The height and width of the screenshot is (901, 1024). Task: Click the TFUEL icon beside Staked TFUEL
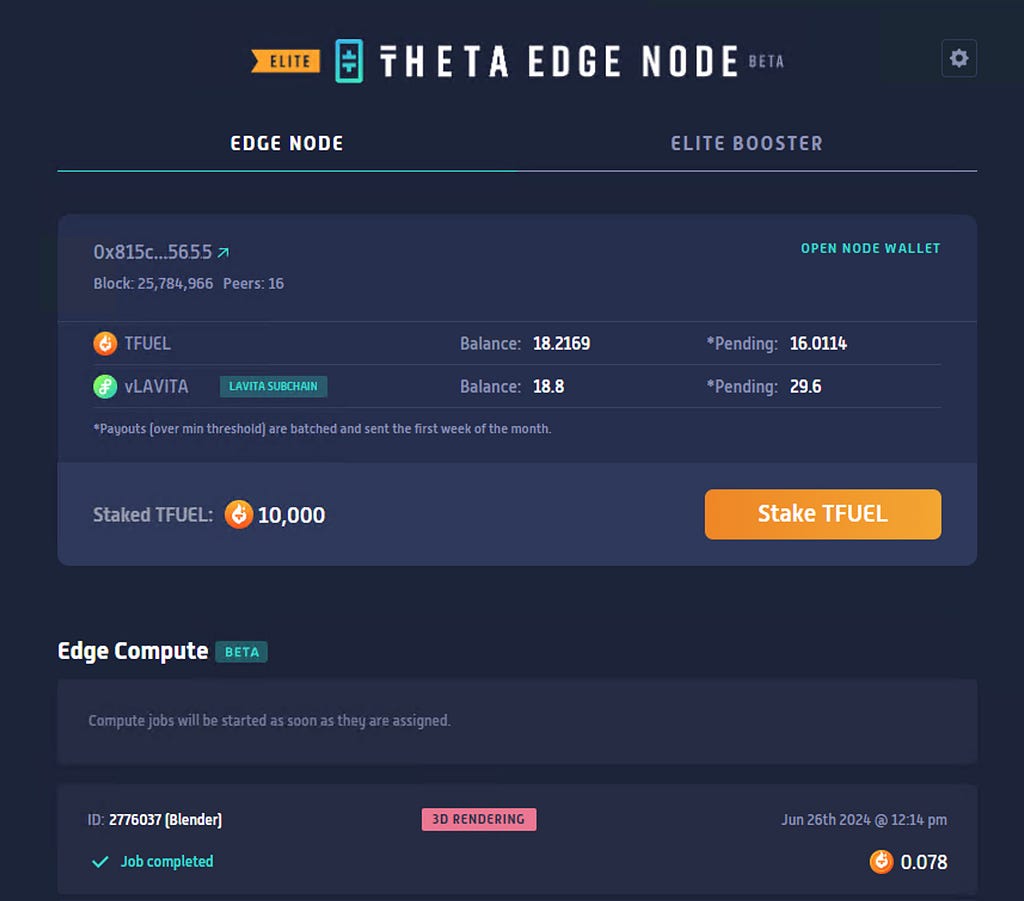click(240, 515)
